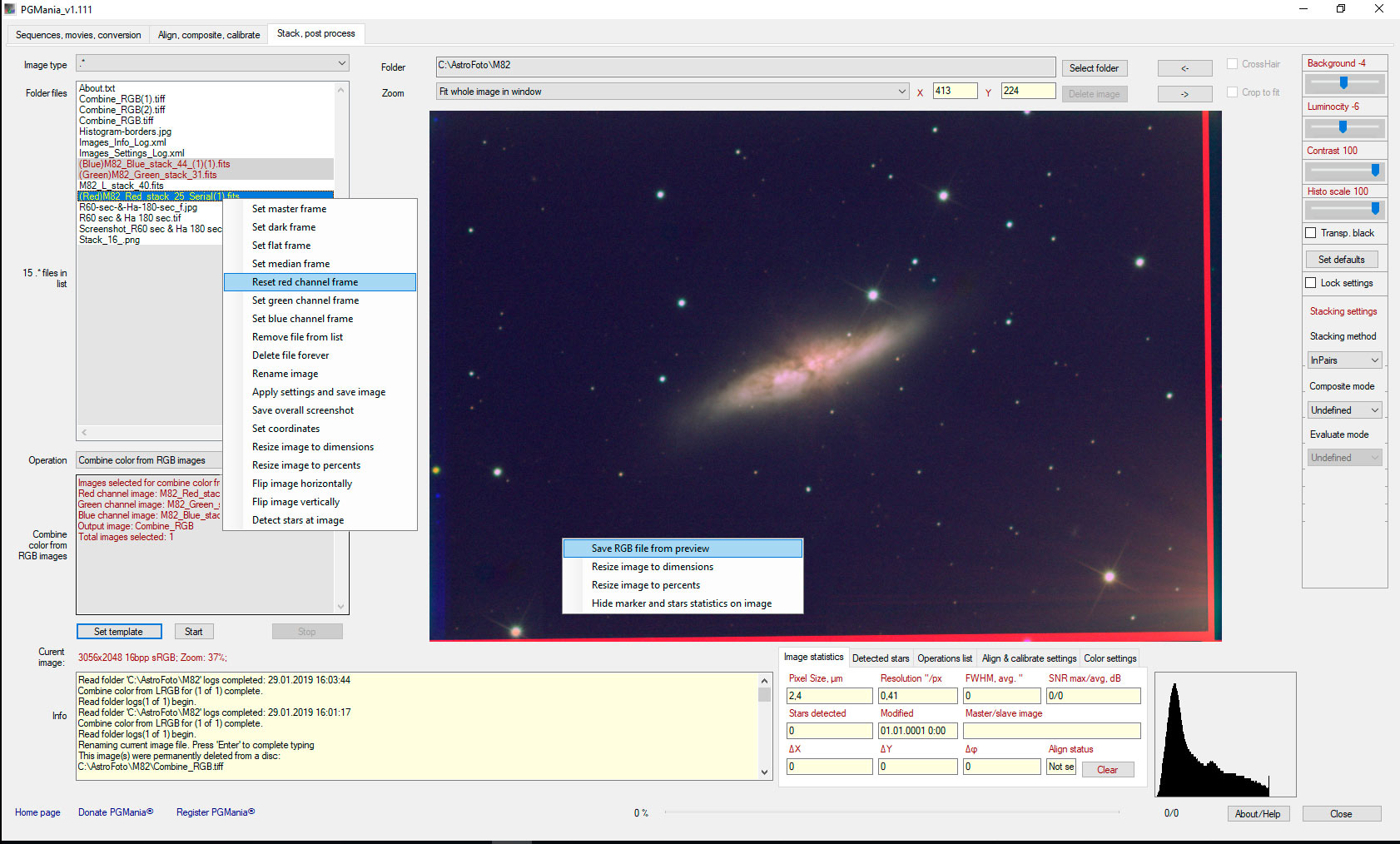This screenshot has height=844, width=1400.
Task: Click the Clear button in statistics
Action: [x=1107, y=770]
